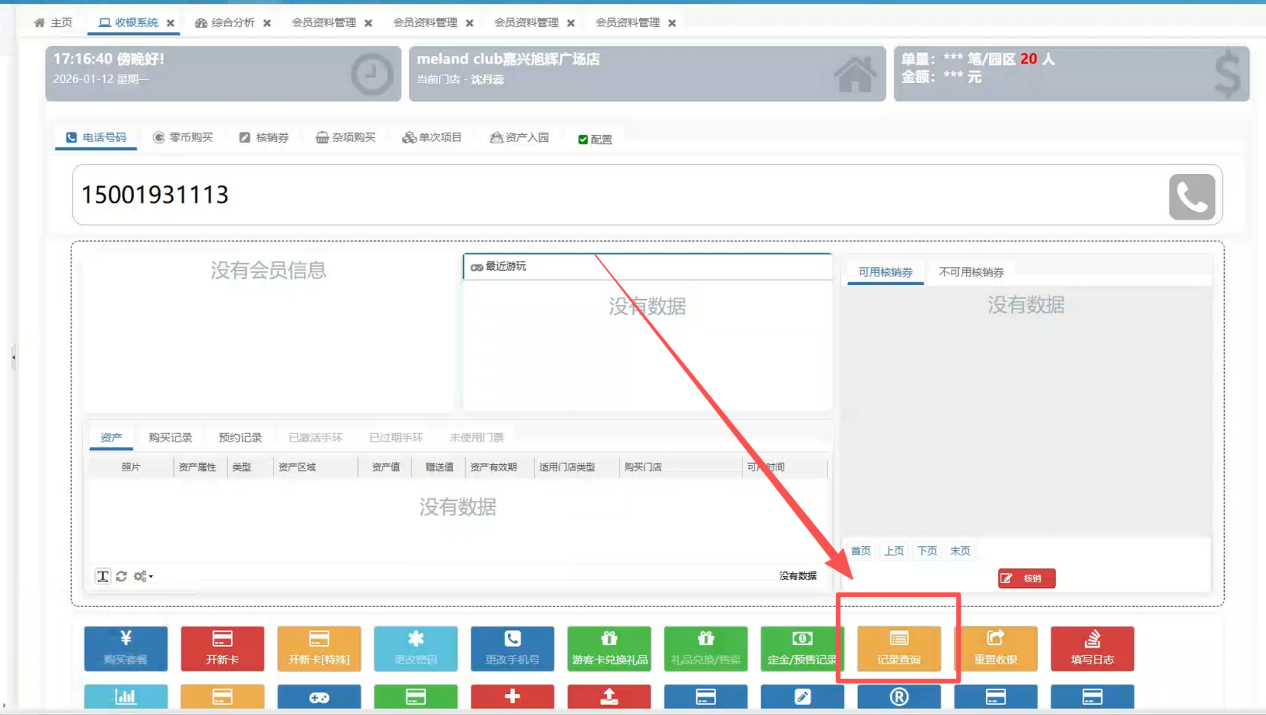
Task: Go to 下页 next page link
Action: [927, 551]
